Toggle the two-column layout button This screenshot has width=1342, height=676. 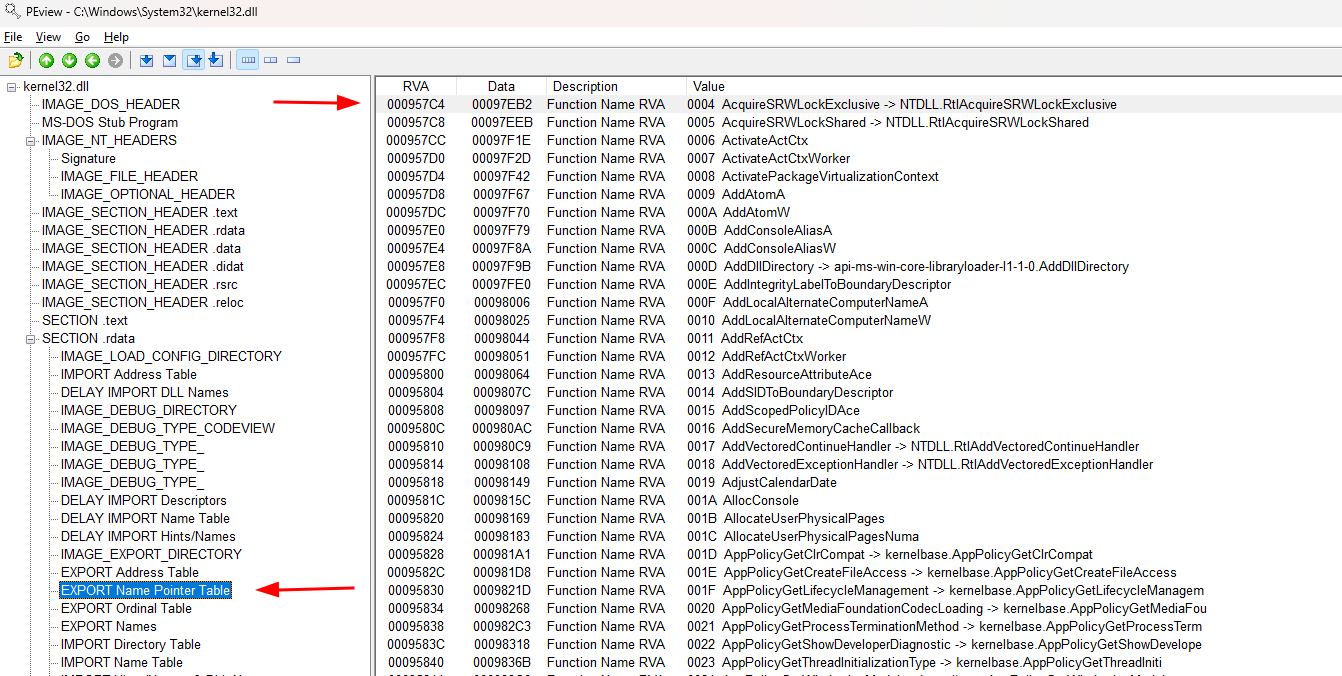coord(270,60)
